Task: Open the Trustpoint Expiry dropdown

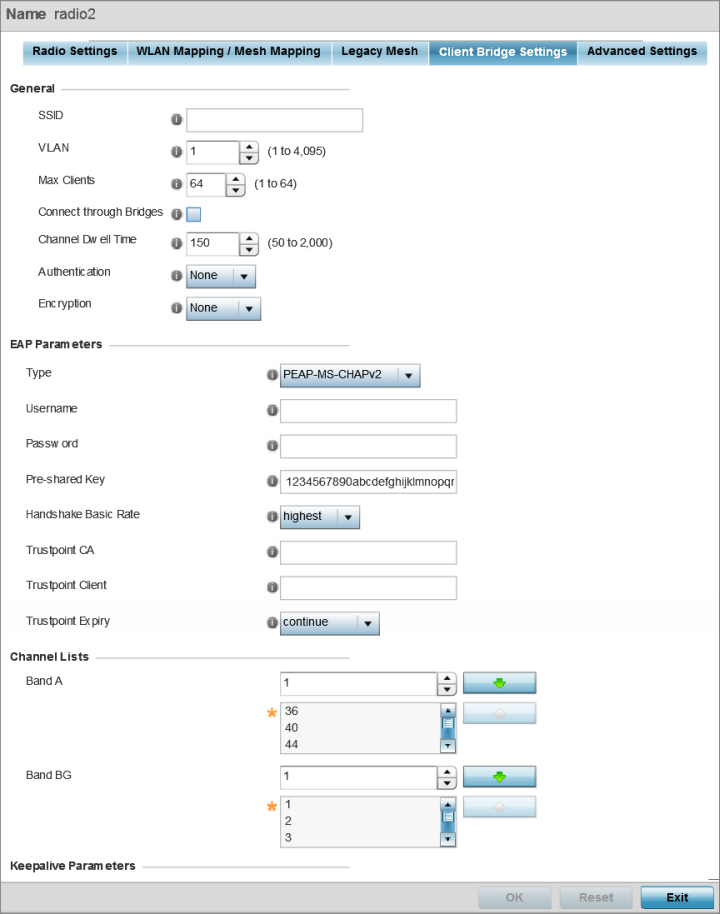Action: 330,623
